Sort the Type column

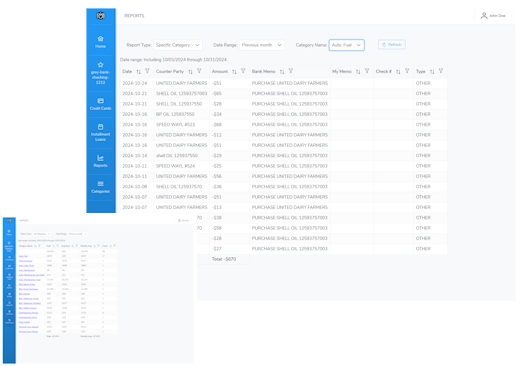pyautogui.click(x=432, y=72)
